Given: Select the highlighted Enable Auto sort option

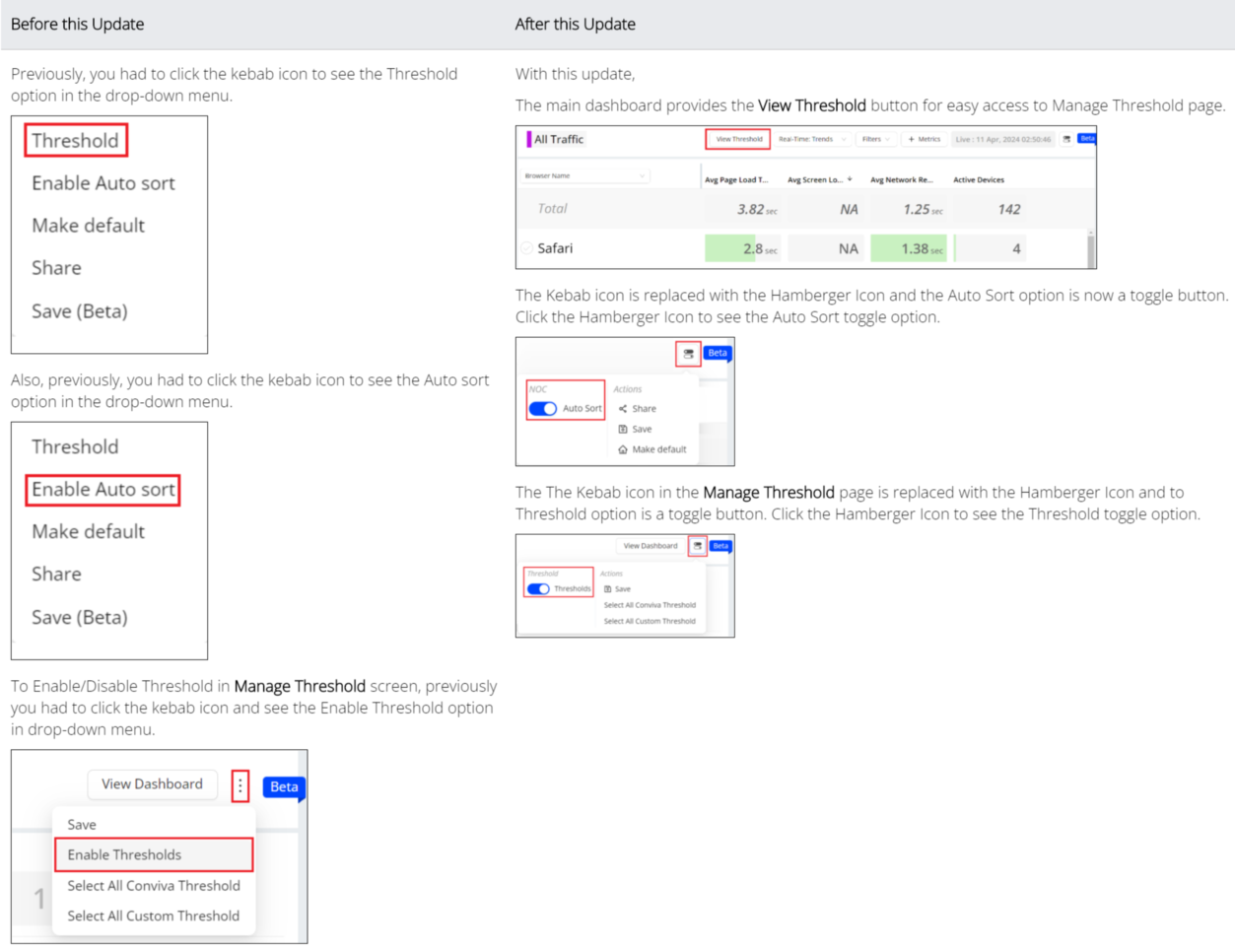Looking at the screenshot, I should point(103,490).
